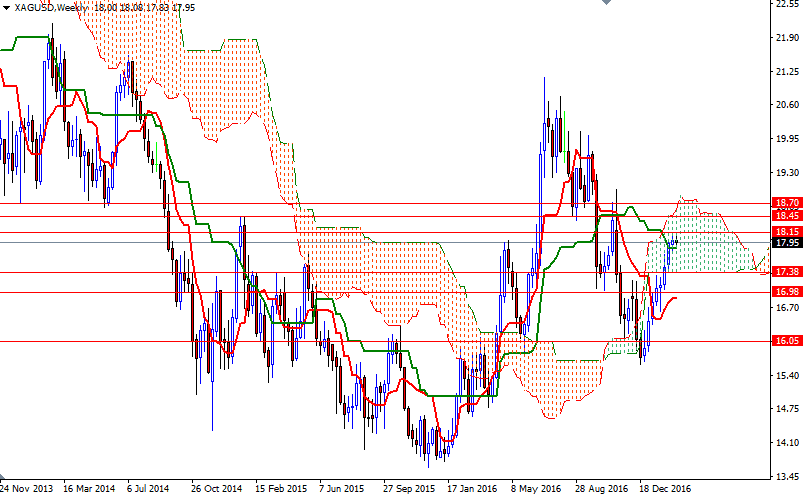Click the 8 May 2016 date label

[536, 488]
